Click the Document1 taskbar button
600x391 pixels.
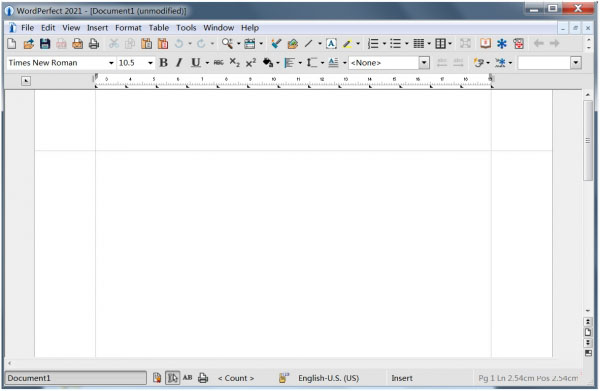point(76,378)
